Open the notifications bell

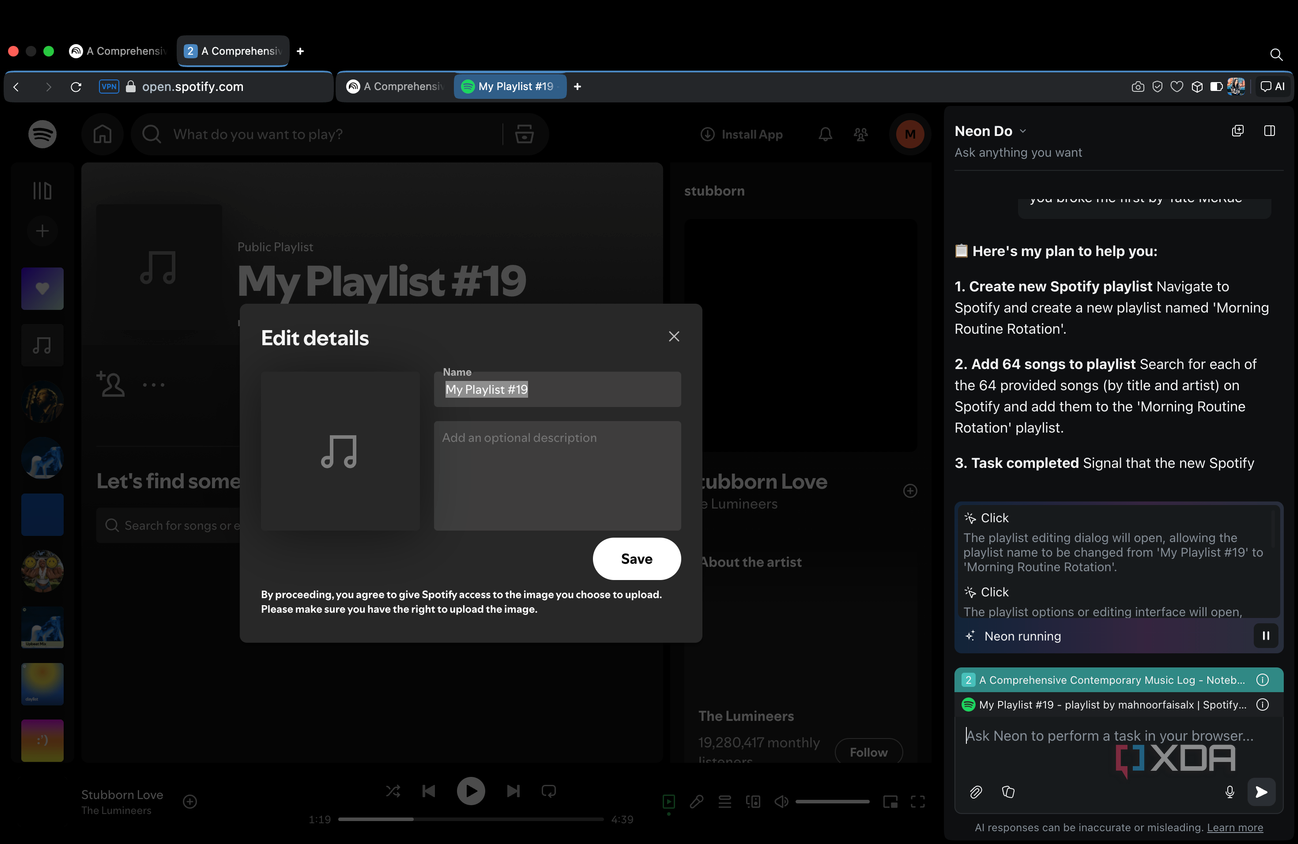click(825, 134)
